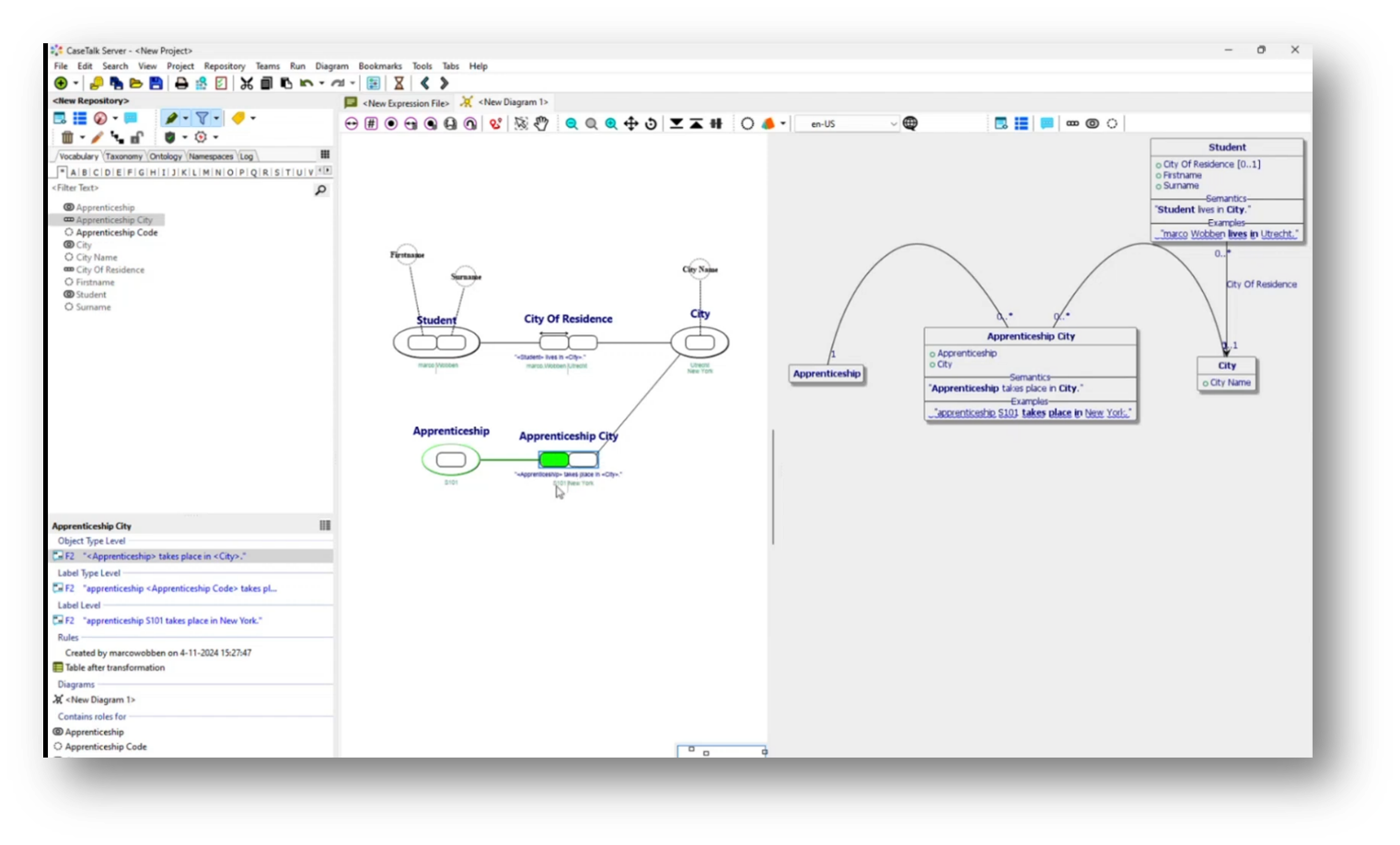Image resolution: width=1400 pixels, height=845 pixels.
Task: Select the hand pan tool
Action: [x=541, y=123]
